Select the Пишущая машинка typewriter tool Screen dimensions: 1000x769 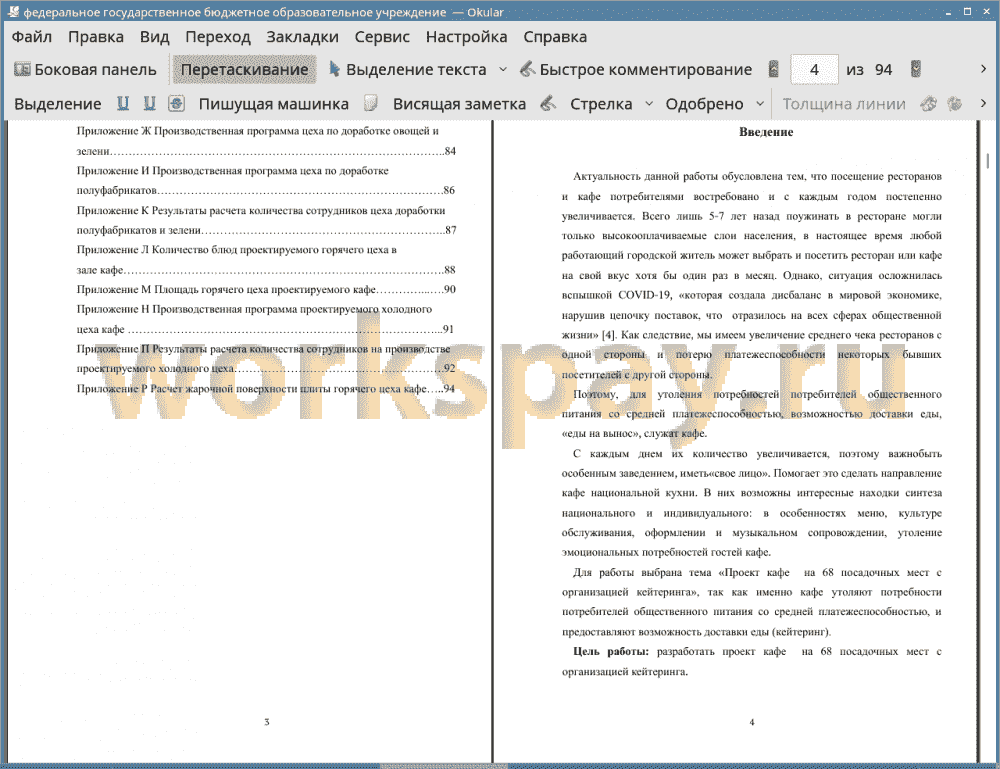274,104
